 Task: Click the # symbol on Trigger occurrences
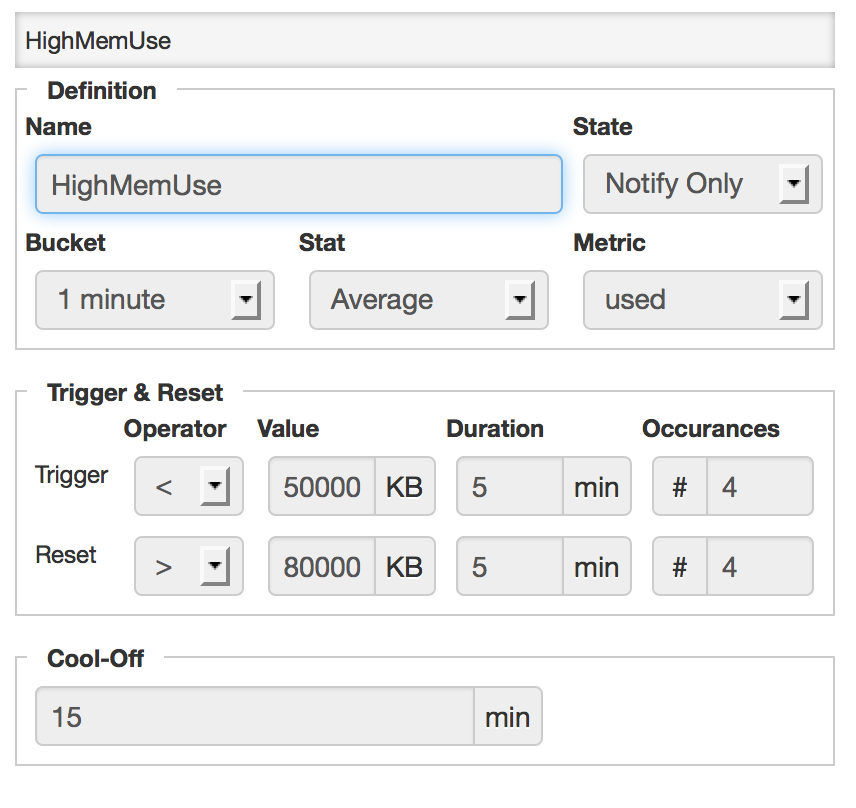(x=680, y=487)
